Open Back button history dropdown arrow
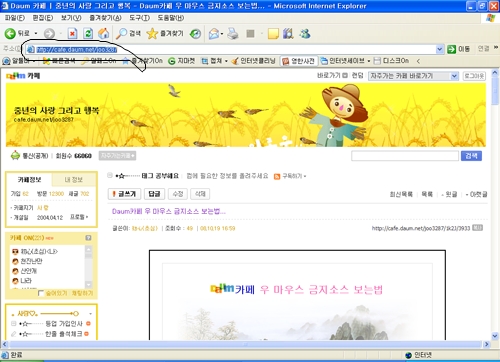Viewport: 500px width, 362px height. coord(36,33)
